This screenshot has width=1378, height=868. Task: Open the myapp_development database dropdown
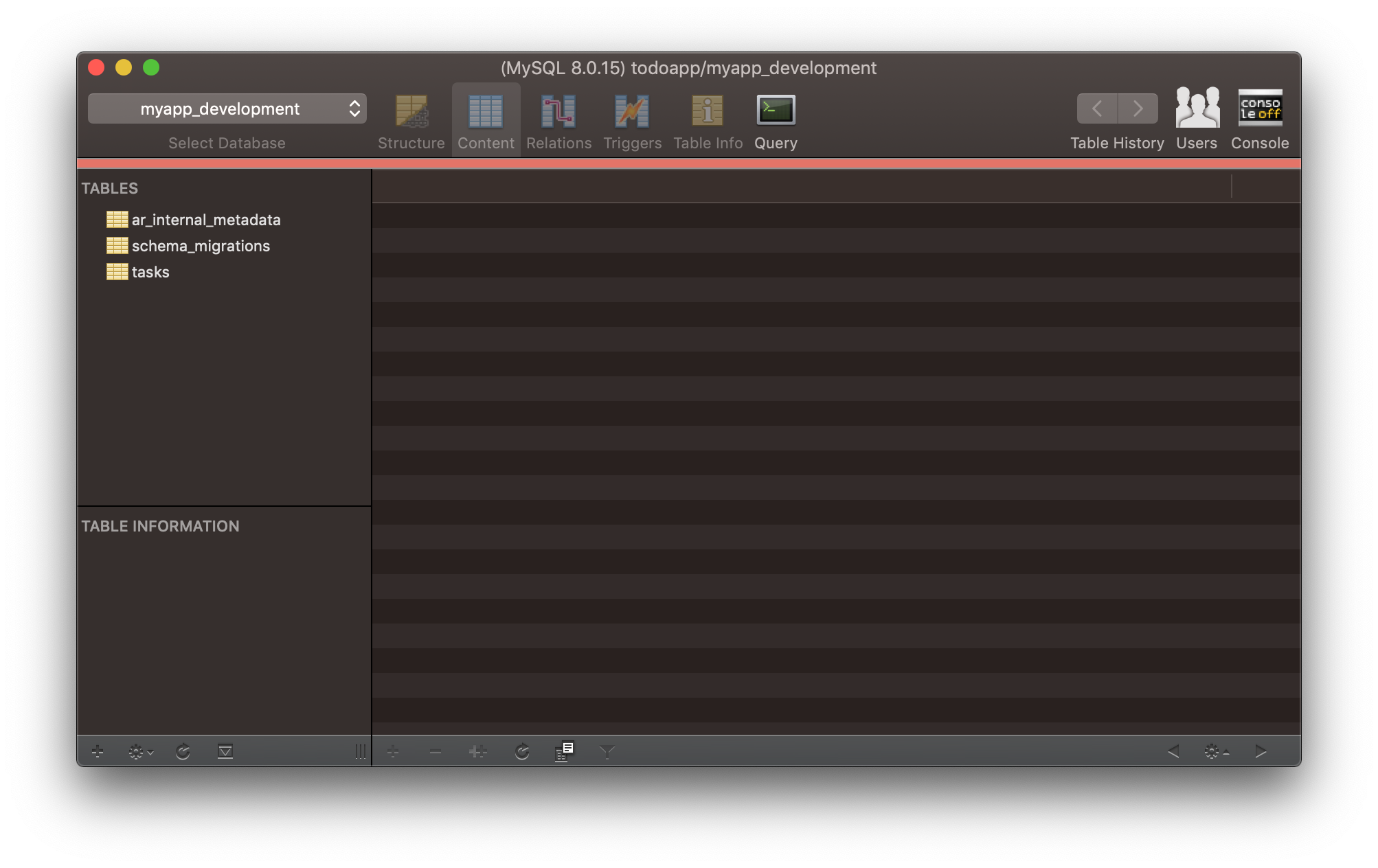pos(227,108)
